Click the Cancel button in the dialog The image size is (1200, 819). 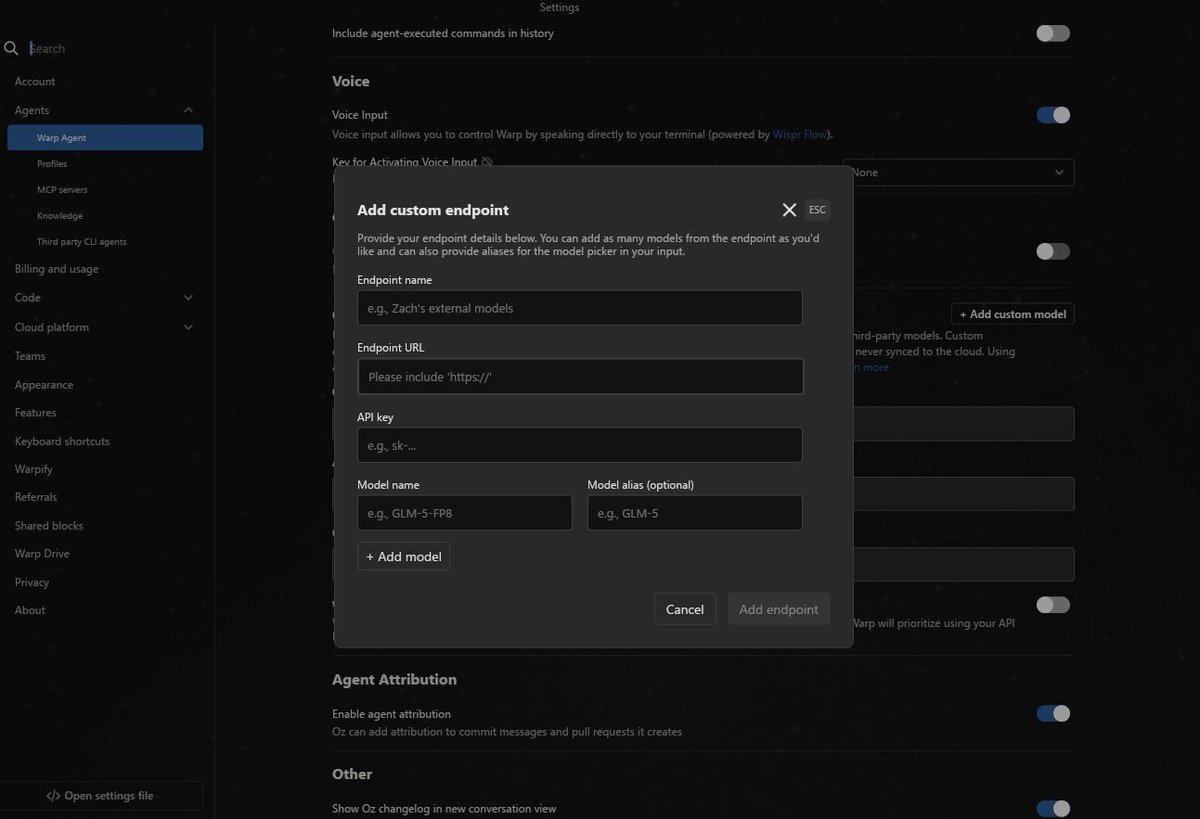point(685,609)
